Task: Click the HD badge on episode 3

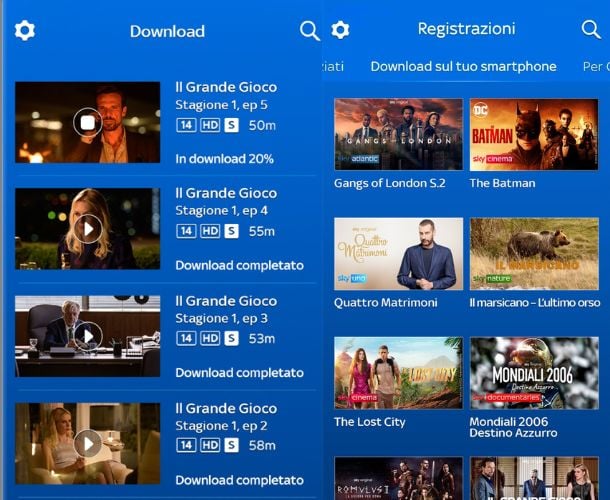Action: tap(210, 339)
